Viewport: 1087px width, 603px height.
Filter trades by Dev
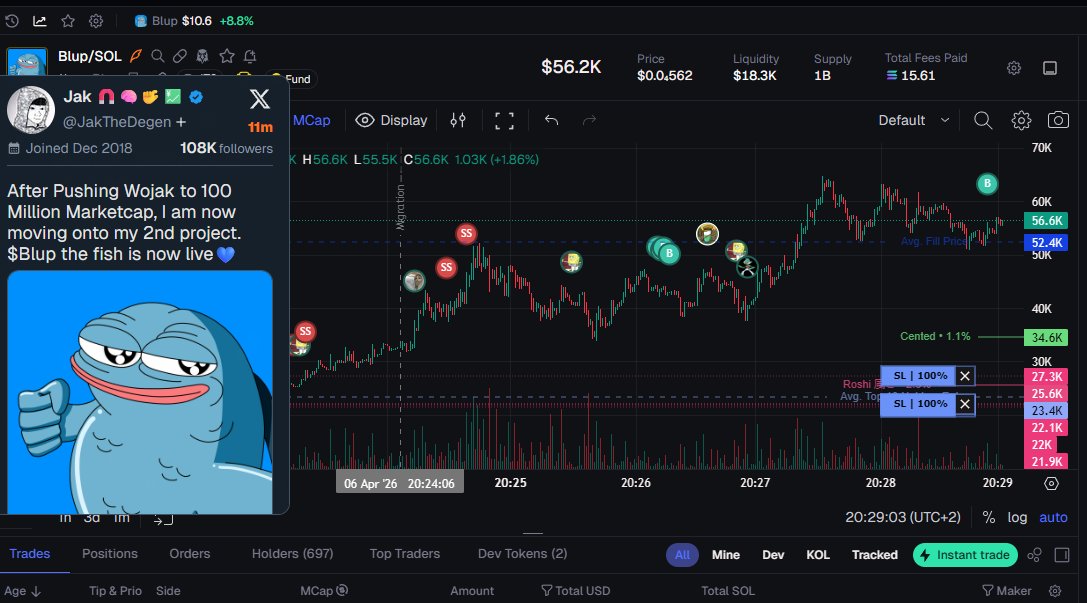pyautogui.click(x=773, y=554)
